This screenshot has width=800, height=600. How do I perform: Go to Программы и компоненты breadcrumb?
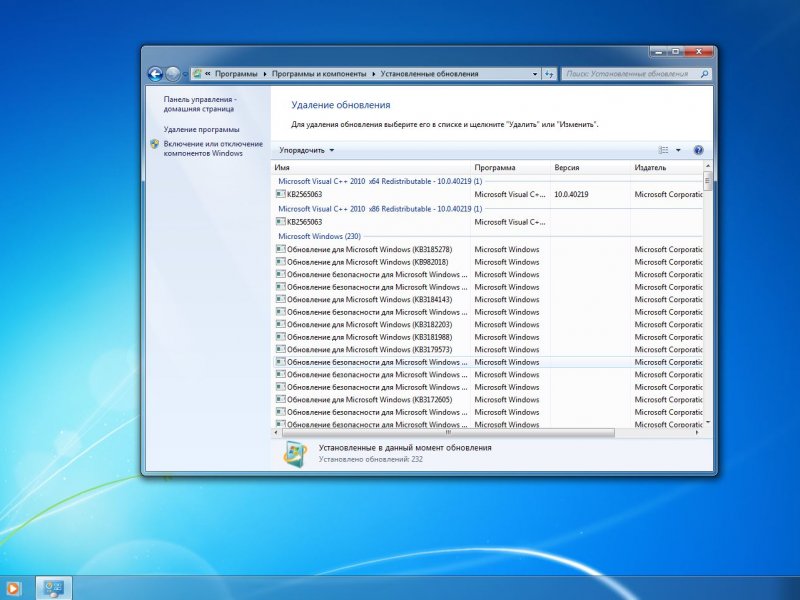click(319, 74)
